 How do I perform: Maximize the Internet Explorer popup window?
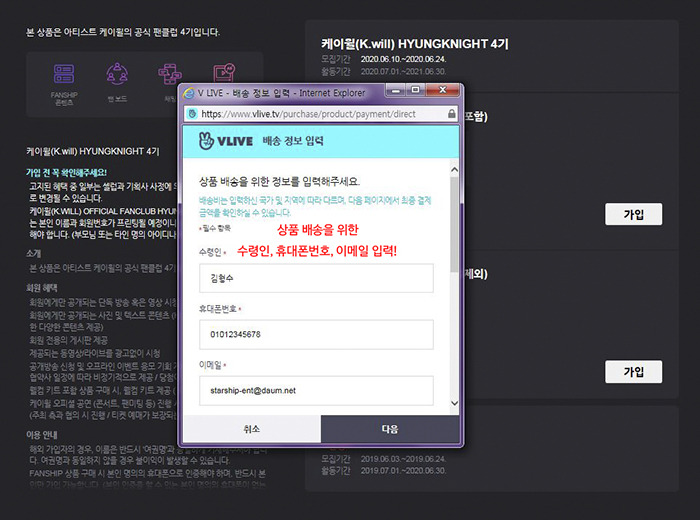[416, 90]
